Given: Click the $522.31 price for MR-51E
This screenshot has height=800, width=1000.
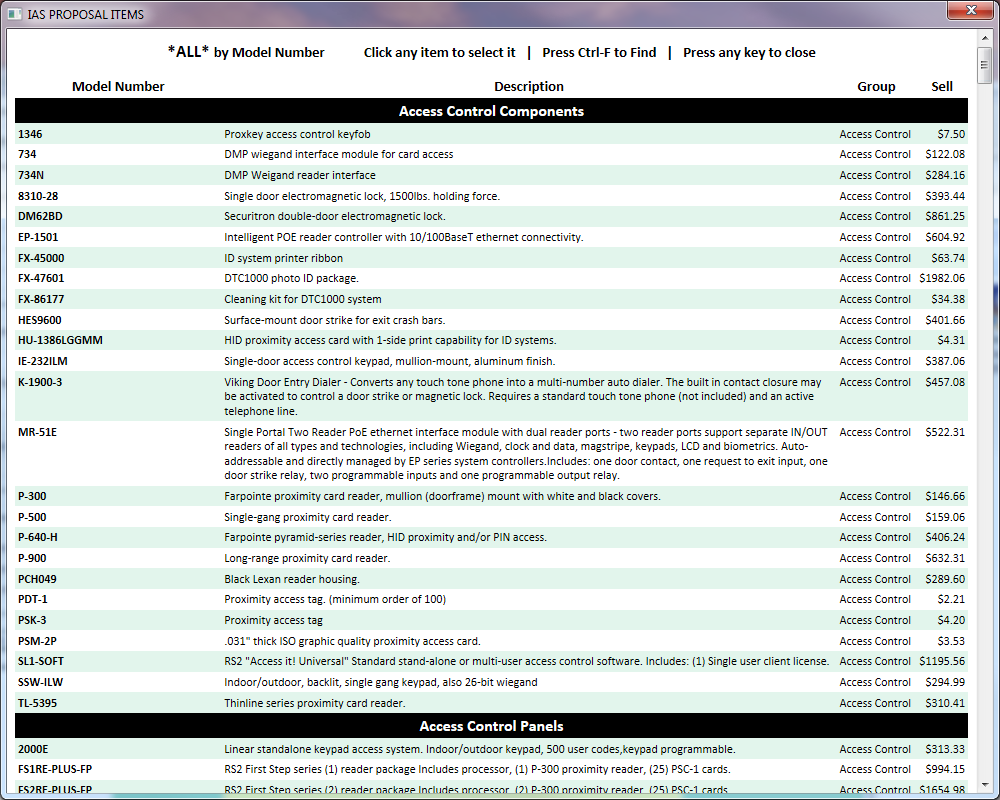Looking at the screenshot, I should (x=945, y=432).
